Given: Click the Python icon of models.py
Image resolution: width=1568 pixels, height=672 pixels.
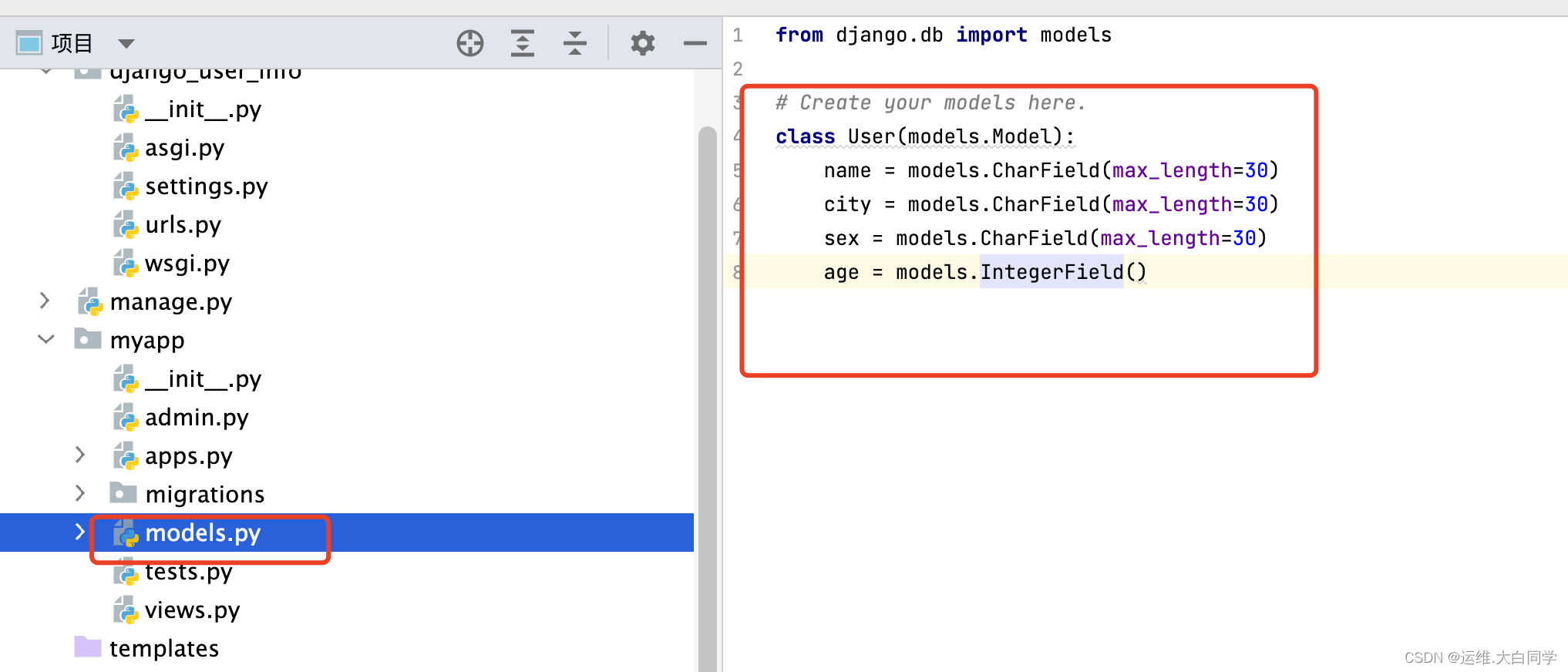Looking at the screenshot, I should pyautogui.click(x=126, y=533).
